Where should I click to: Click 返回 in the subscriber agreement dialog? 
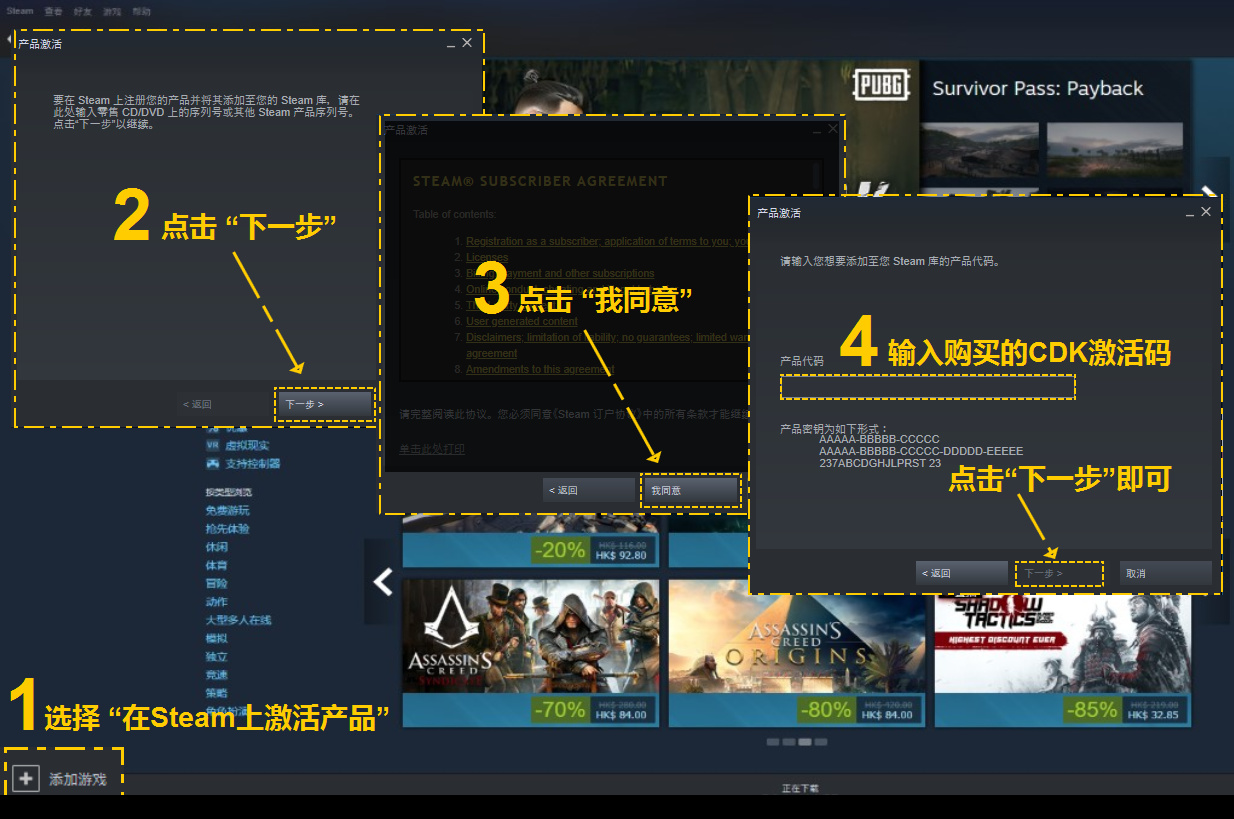pyautogui.click(x=590, y=490)
